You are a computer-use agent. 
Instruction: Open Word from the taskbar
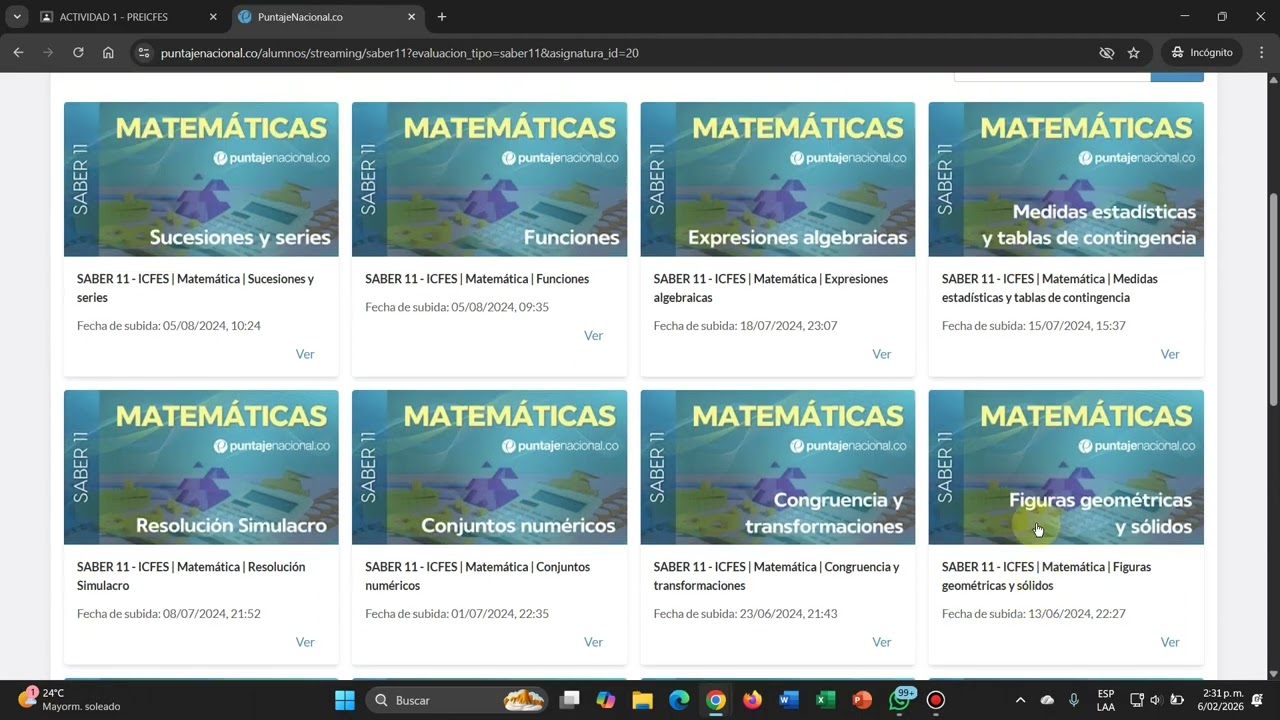pyautogui.click(x=789, y=700)
